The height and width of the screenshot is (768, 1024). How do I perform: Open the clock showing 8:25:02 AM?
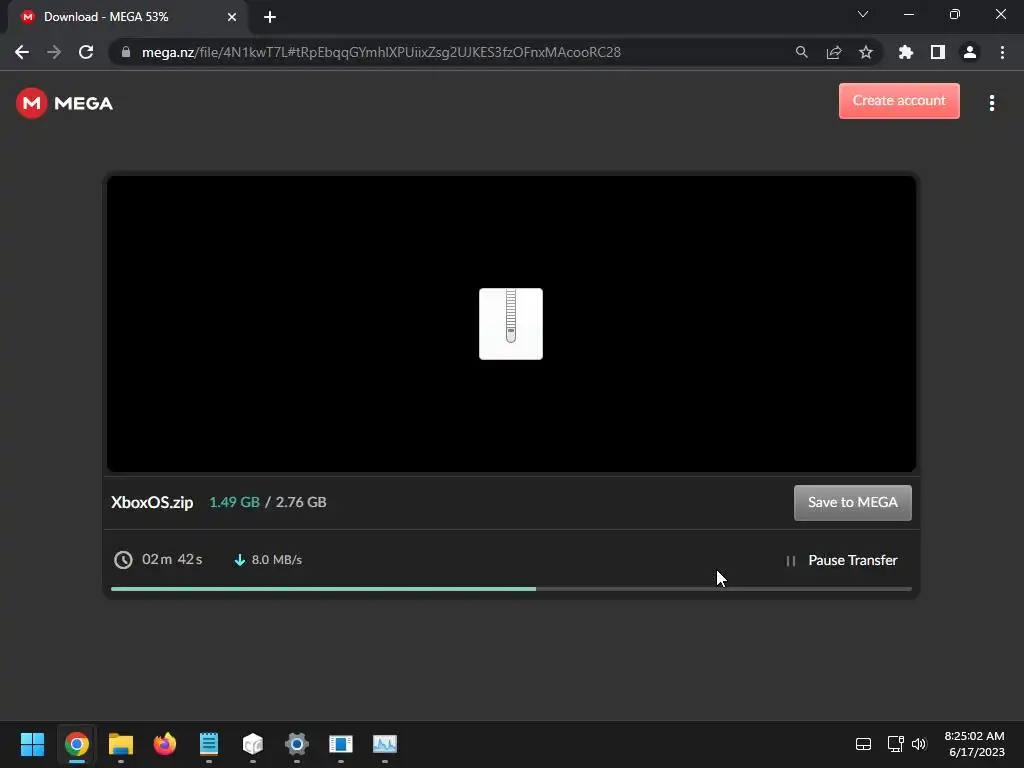tap(974, 744)
